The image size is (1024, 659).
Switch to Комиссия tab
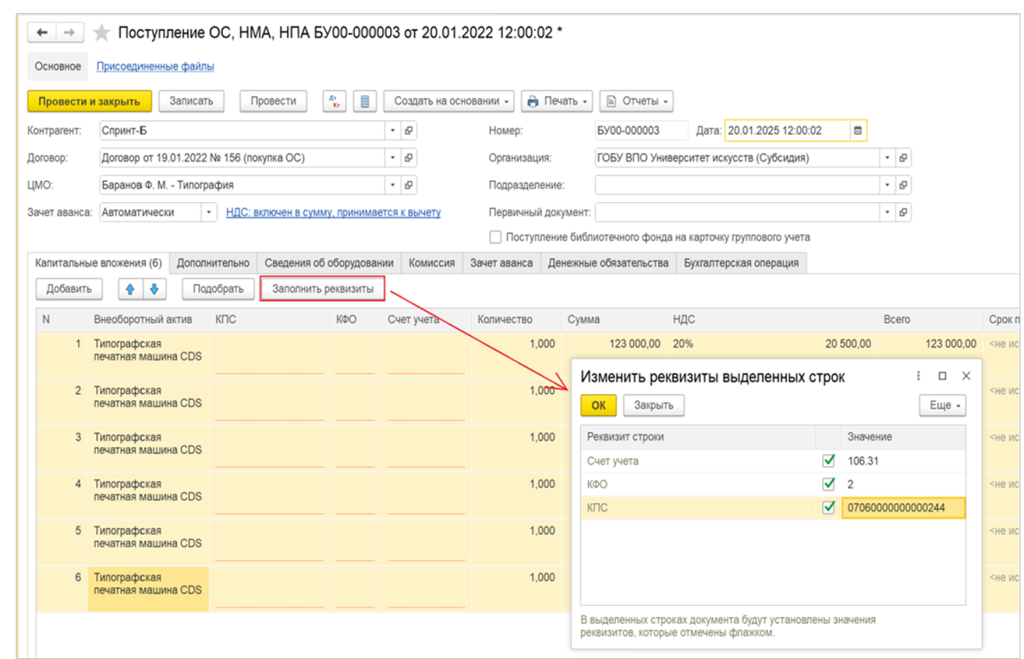point(432,263)
